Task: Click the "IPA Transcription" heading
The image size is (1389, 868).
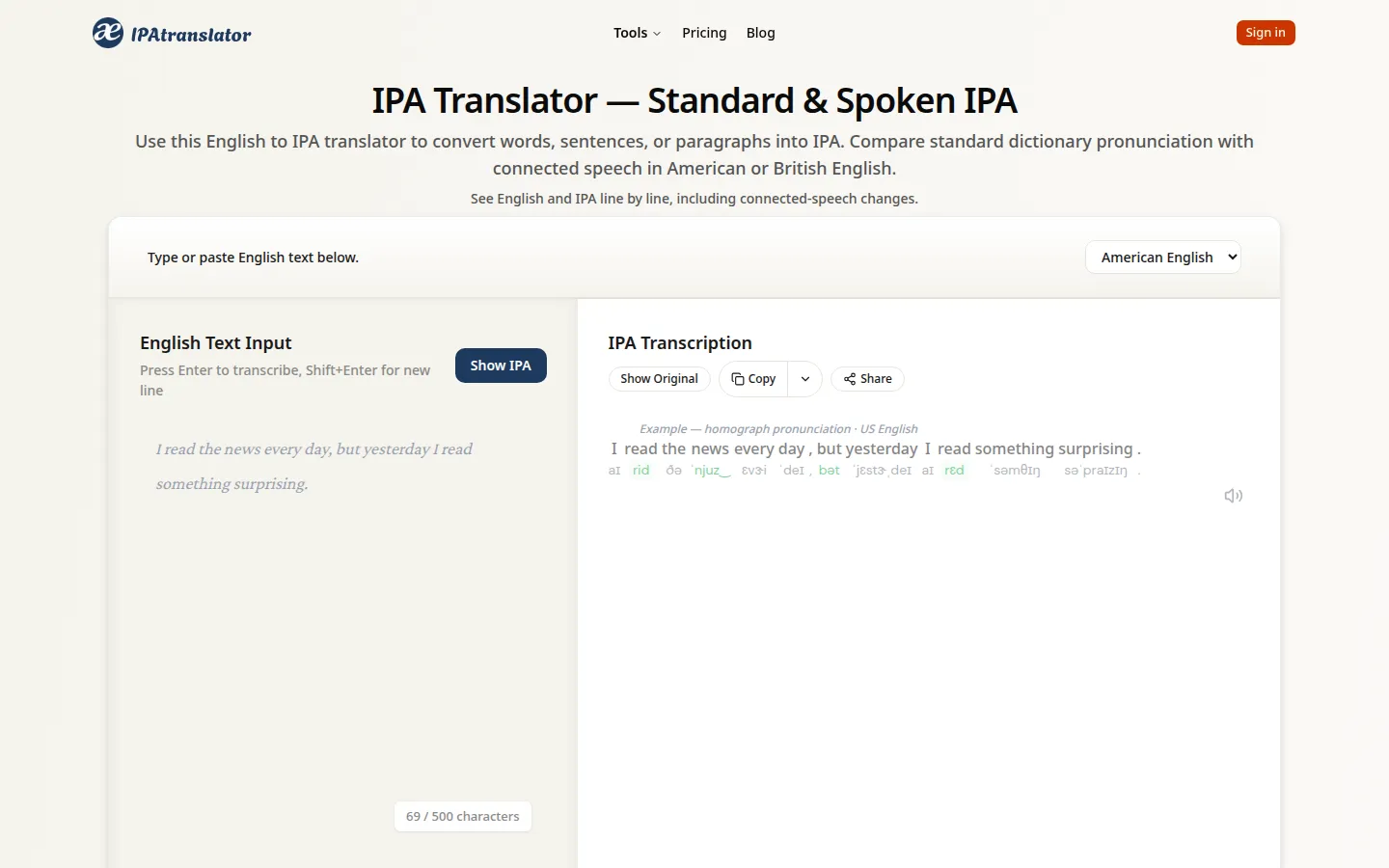Action: pyautogui.click(x=680, y=343)
